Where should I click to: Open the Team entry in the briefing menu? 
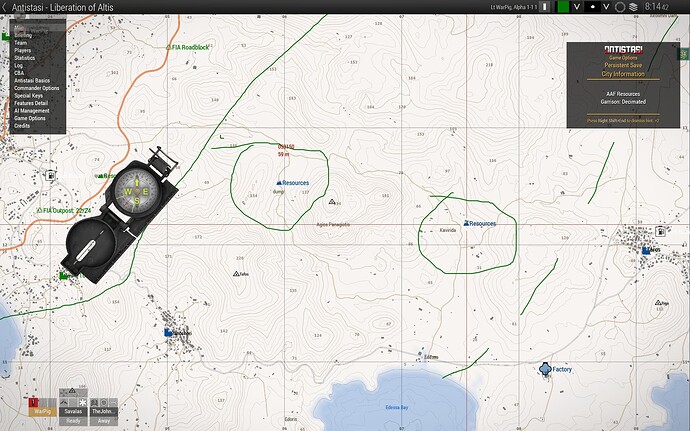(x=20, y=43)
